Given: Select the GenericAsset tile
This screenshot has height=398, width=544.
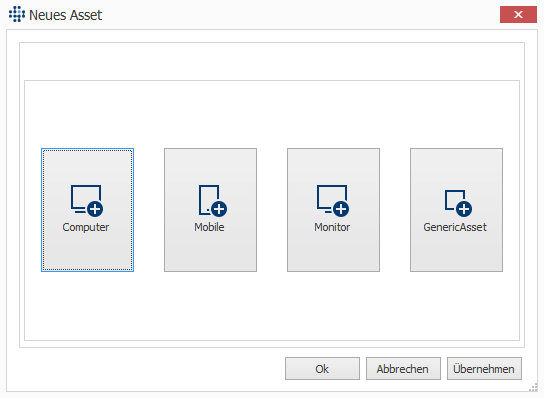Looking at the screenshot, I should 456,210.
